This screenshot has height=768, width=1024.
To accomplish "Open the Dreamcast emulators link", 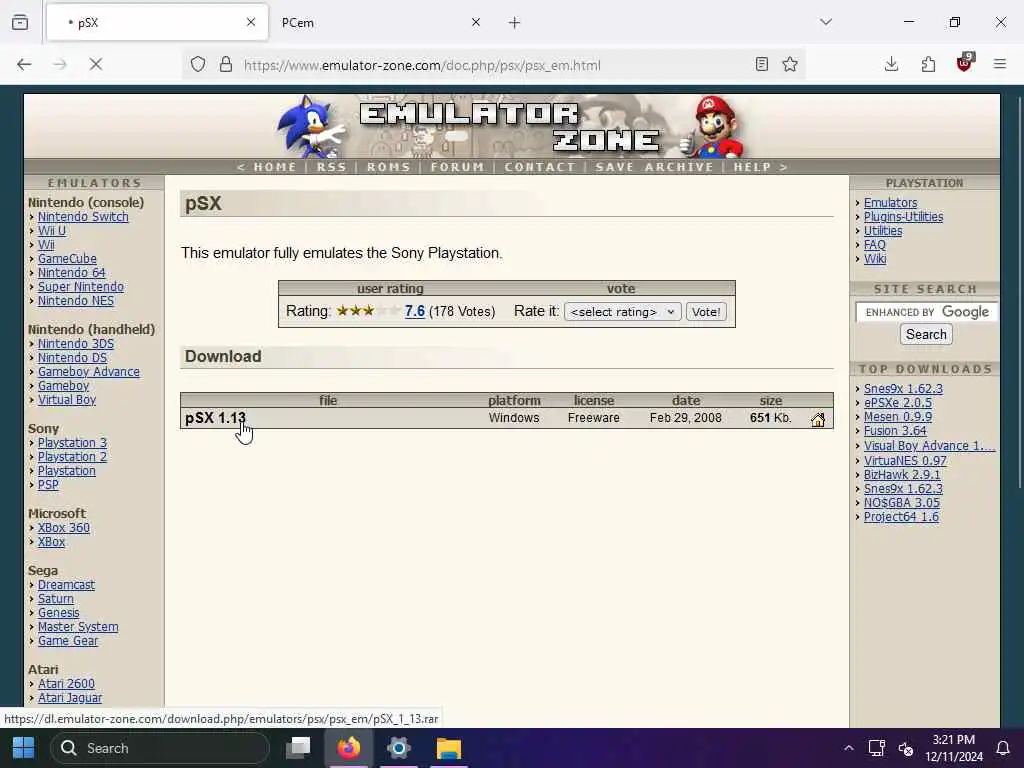I will (x=66, y=585).
